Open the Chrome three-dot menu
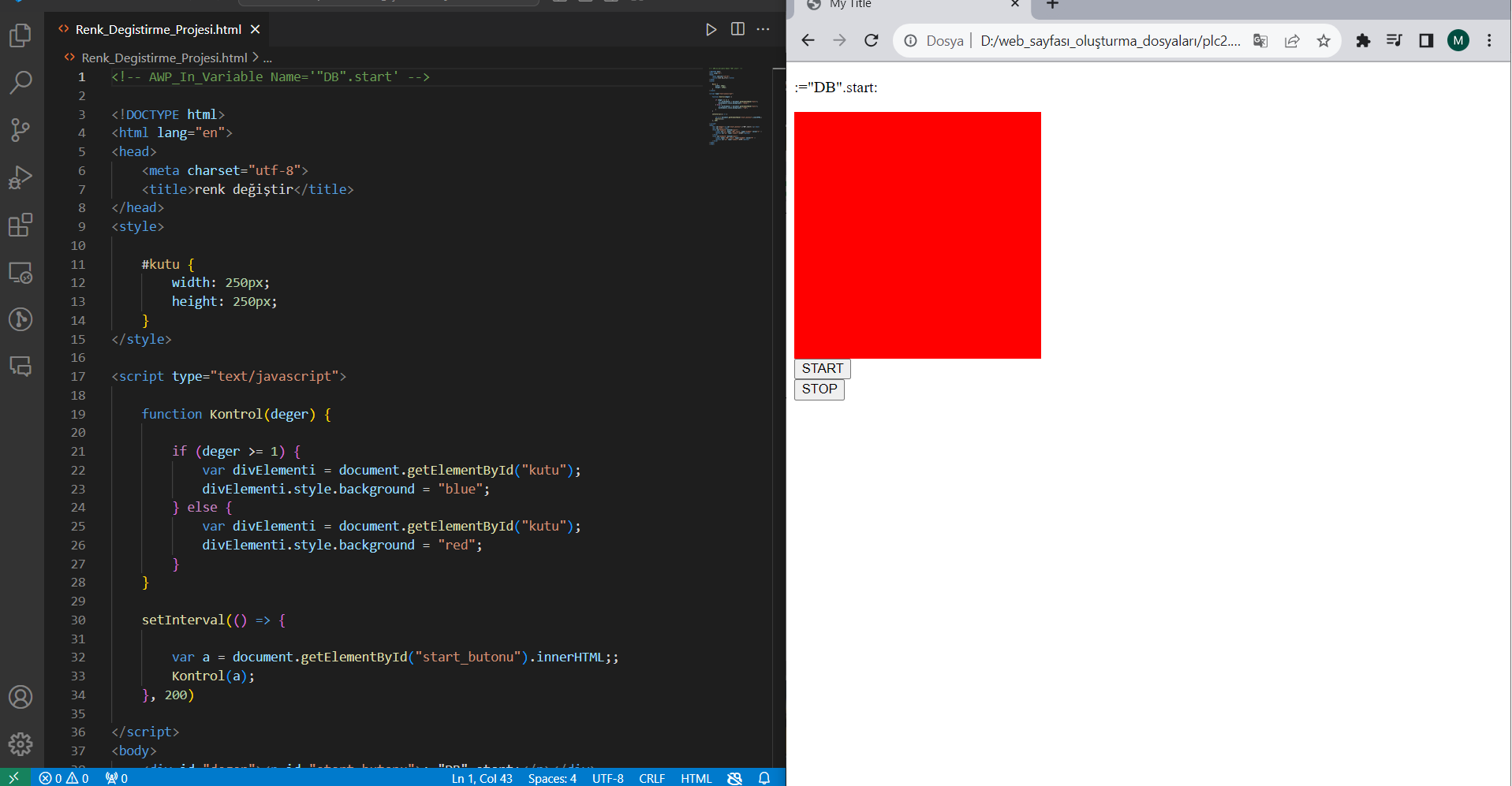The height and width of the screenshot is (786, 1512). click(x=1489, y=41)
